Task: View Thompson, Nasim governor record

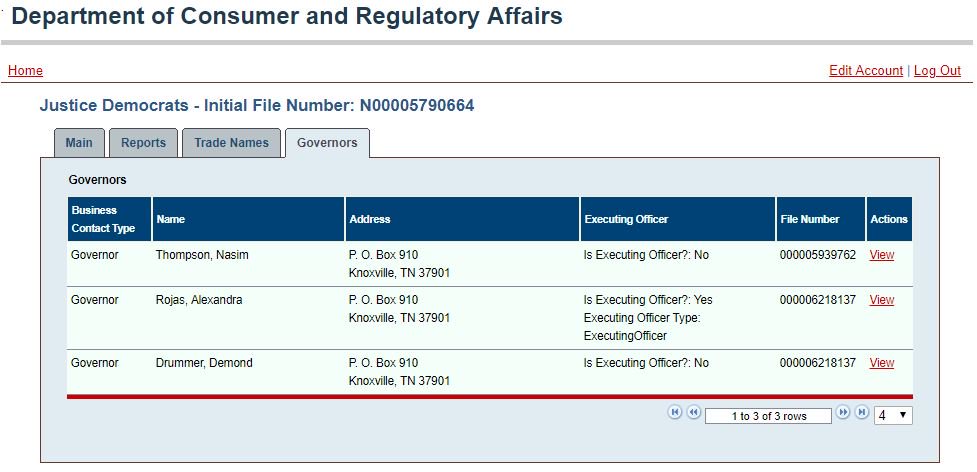Action: pos(882,255)
